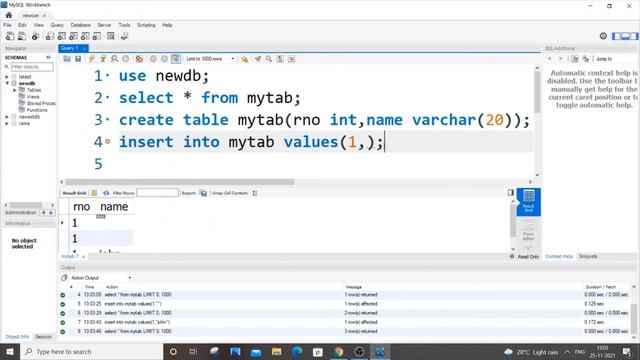Toggle the left sidebar layout button
This screenshot has width=640, height=360.
[x=616, y=36]
